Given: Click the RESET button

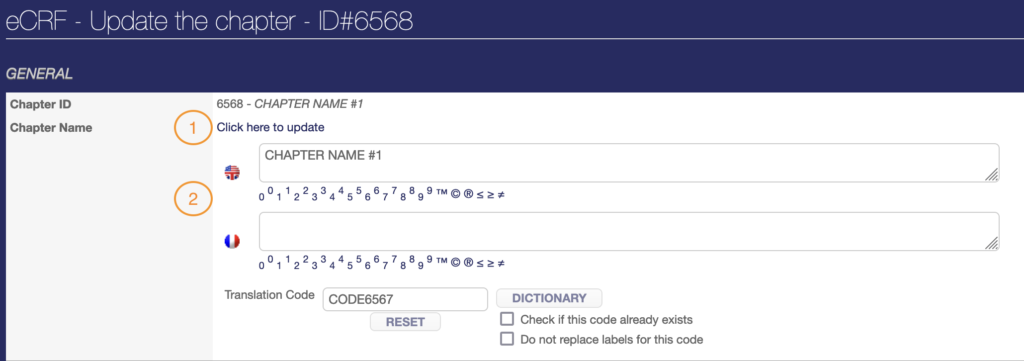Looking at the screenshot, I should 406,322.
